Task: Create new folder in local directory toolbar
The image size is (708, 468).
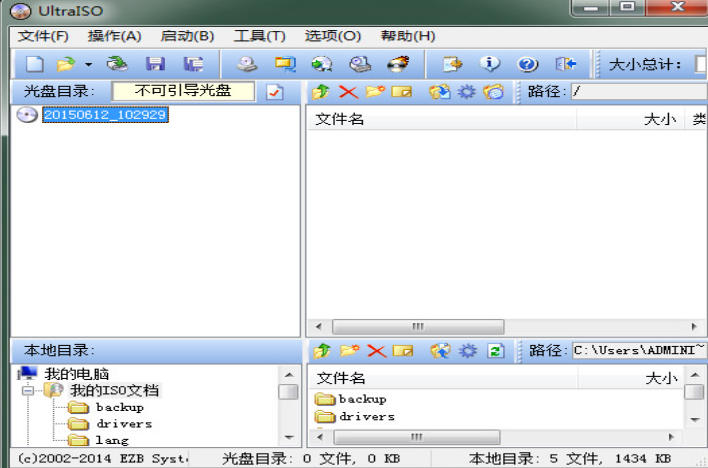Action: pyautogui.click(x=349, y=351)
